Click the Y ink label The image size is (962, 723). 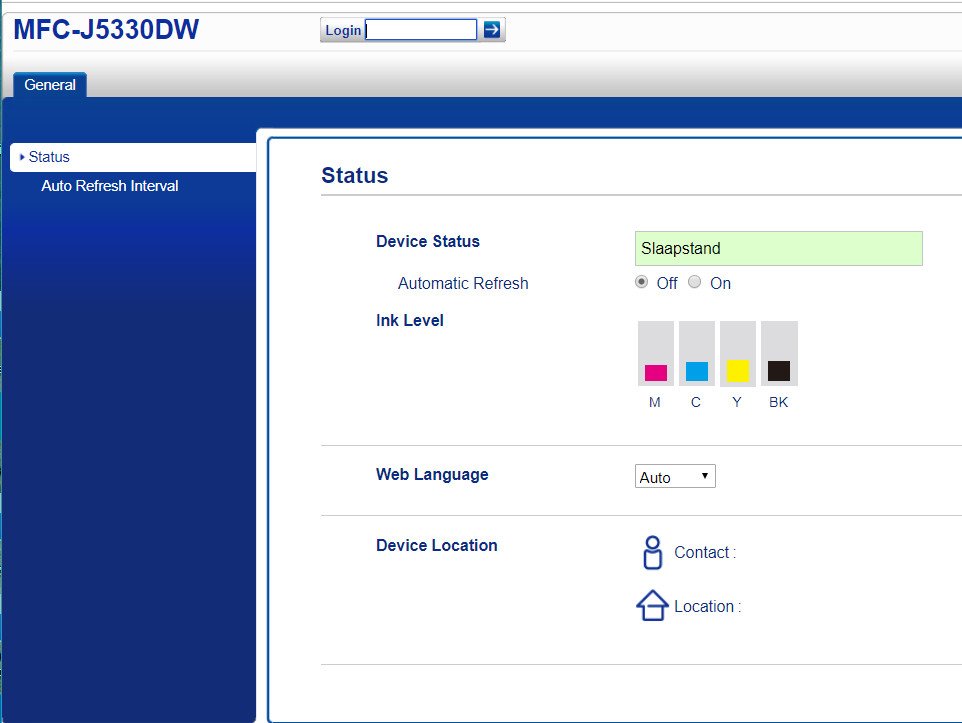pos(737,402)
